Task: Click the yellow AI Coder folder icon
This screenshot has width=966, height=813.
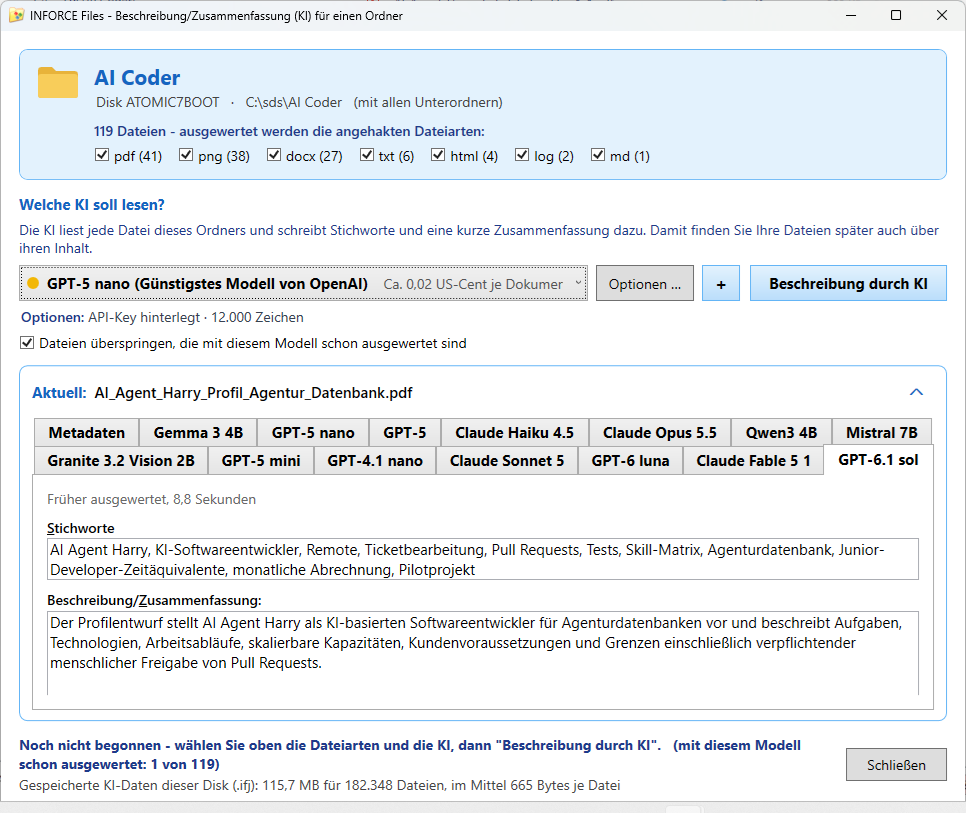Action: 57,83
